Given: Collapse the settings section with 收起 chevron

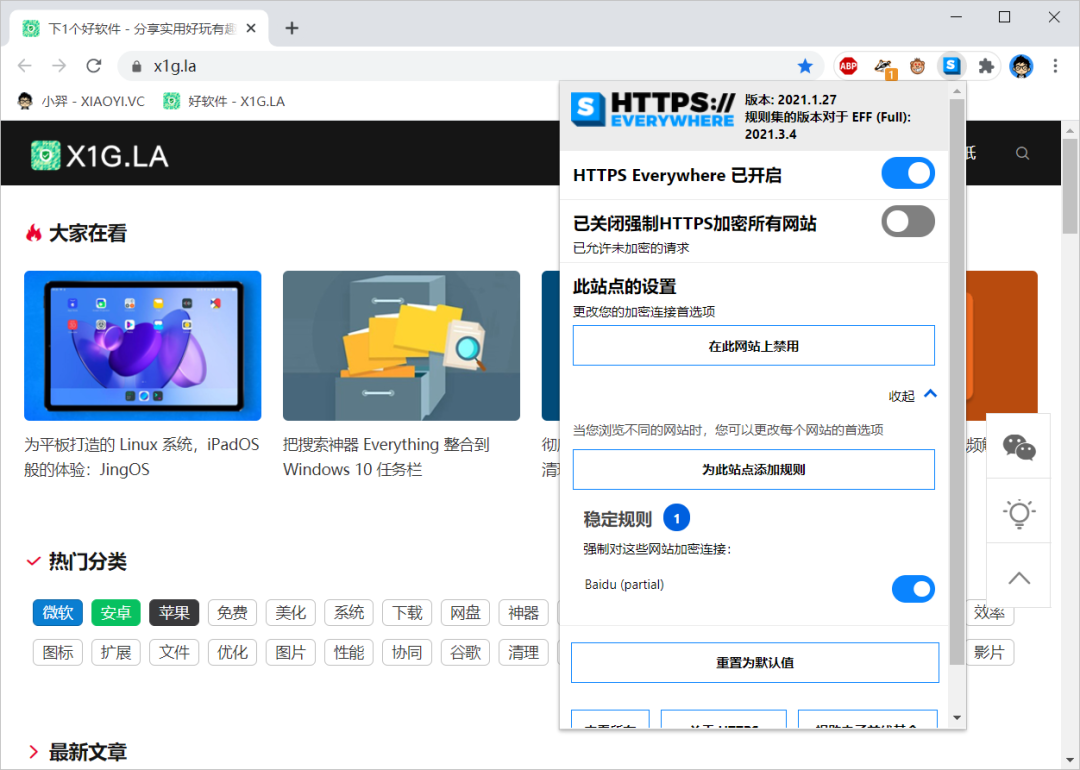Looking at the screenshot, I should pos(930,395).
